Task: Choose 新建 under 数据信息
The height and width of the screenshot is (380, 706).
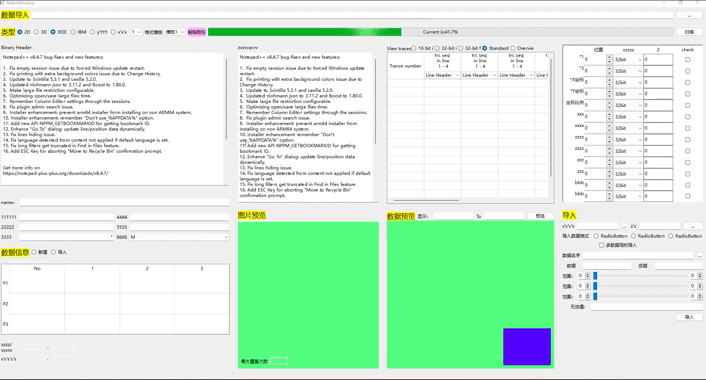Action: [34, 252]
